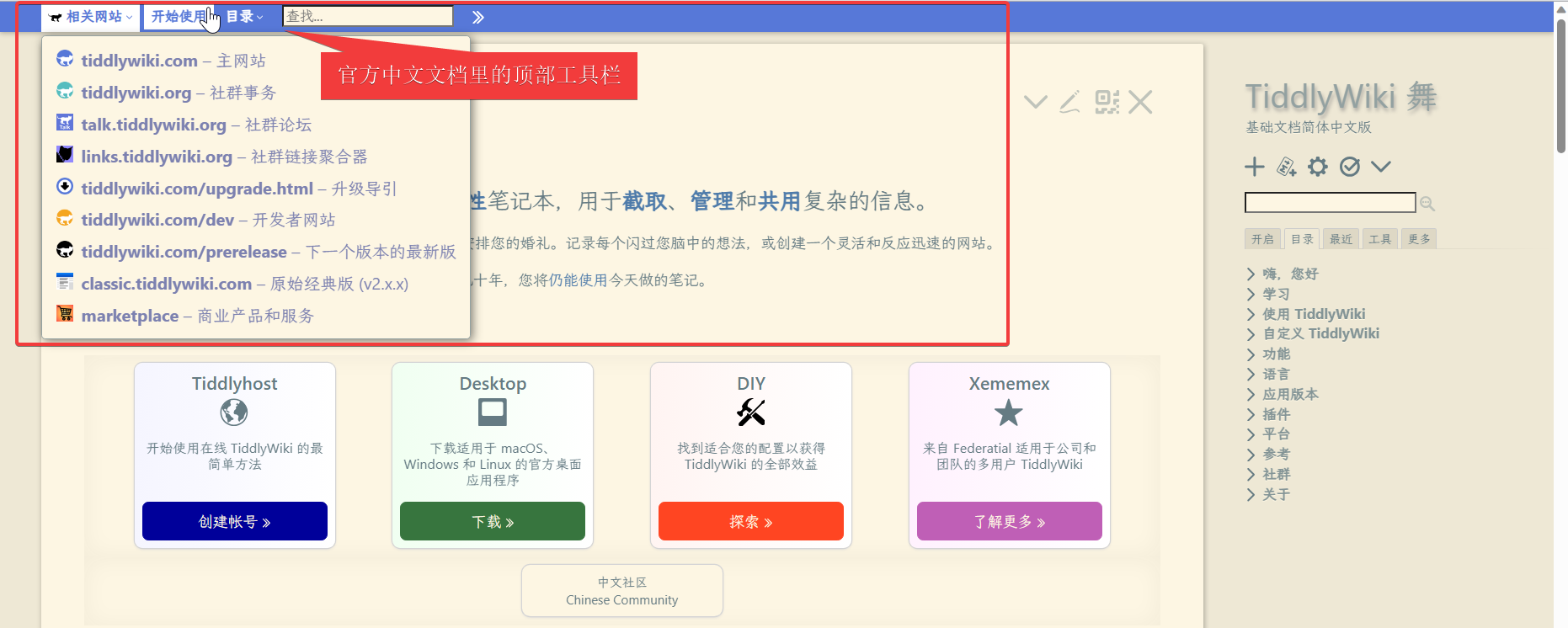
Task: Switch to sidebar 更多 tab
Action: click(x=1420, y=239)
